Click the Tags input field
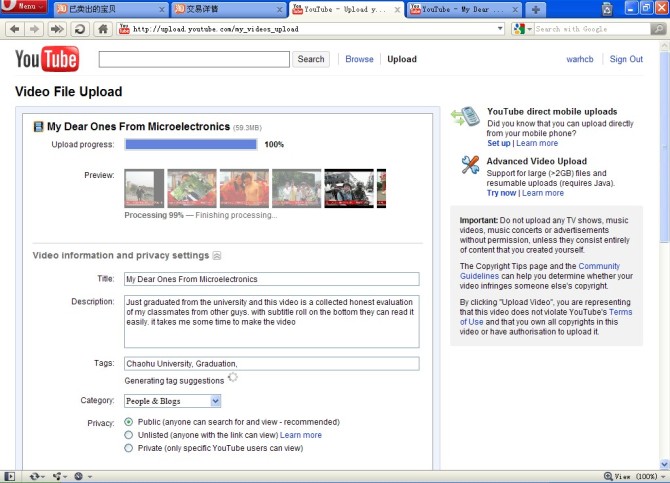 272,364
